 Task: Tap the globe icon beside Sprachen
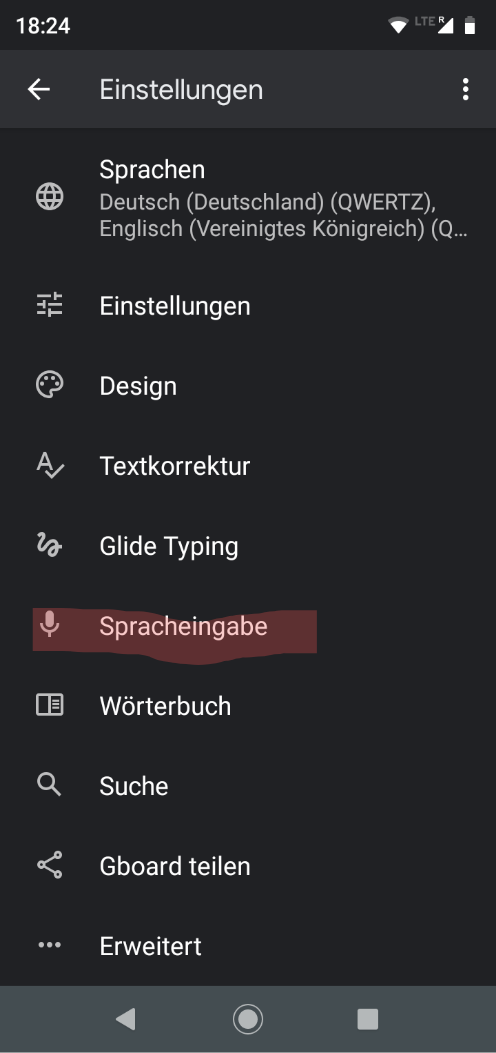50,197
